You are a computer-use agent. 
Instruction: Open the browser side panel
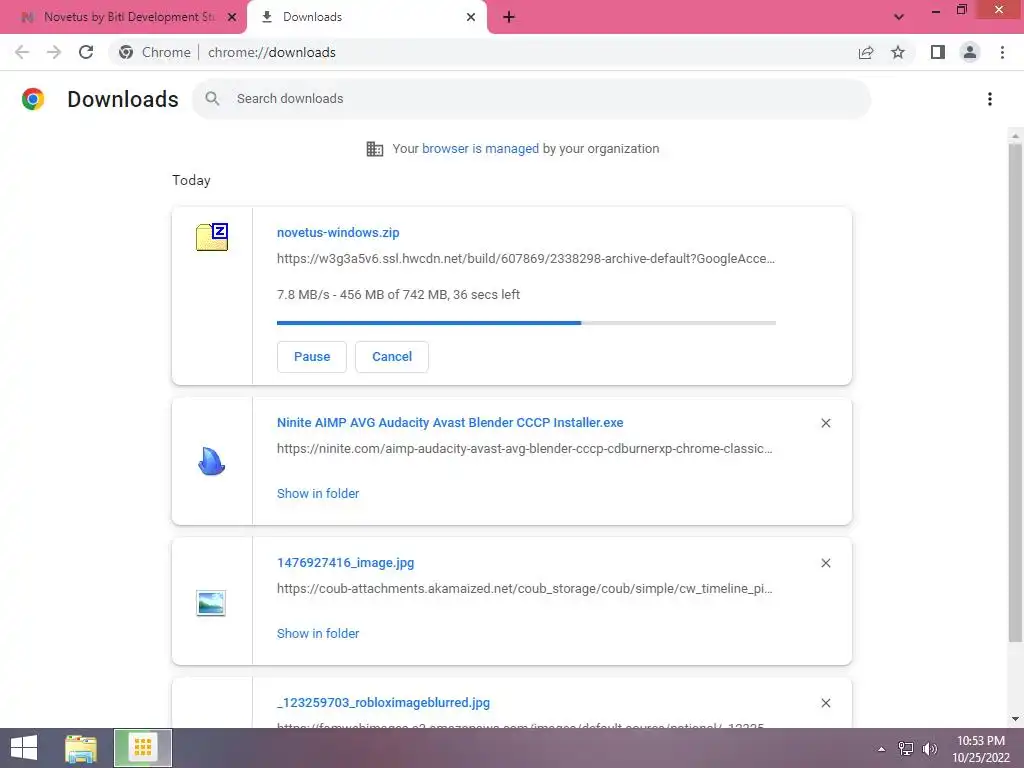[938, 52]
